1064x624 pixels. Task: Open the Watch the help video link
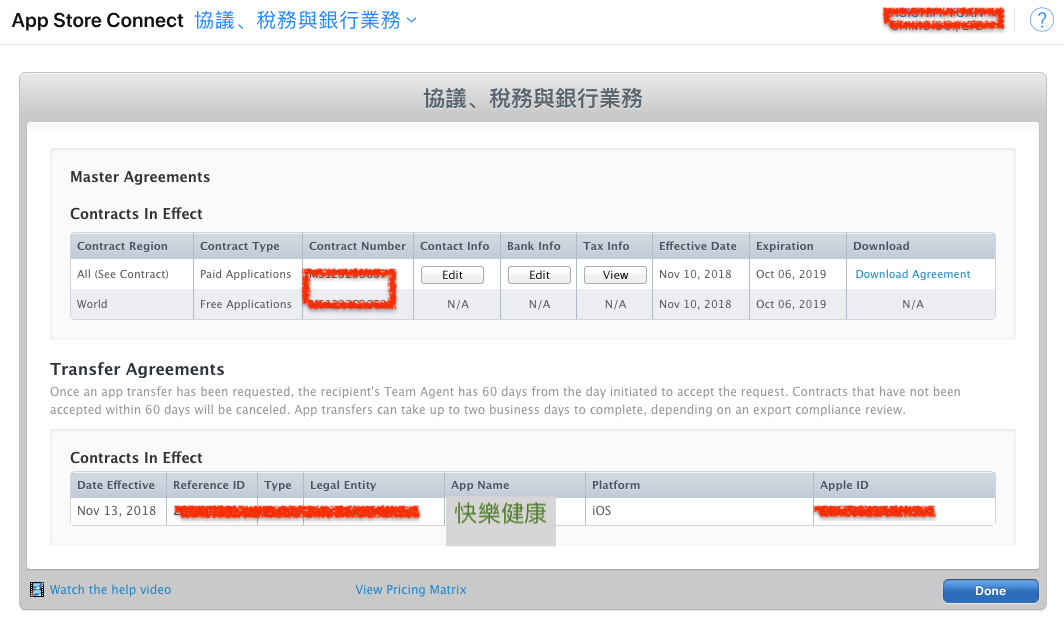pos(110,590)
